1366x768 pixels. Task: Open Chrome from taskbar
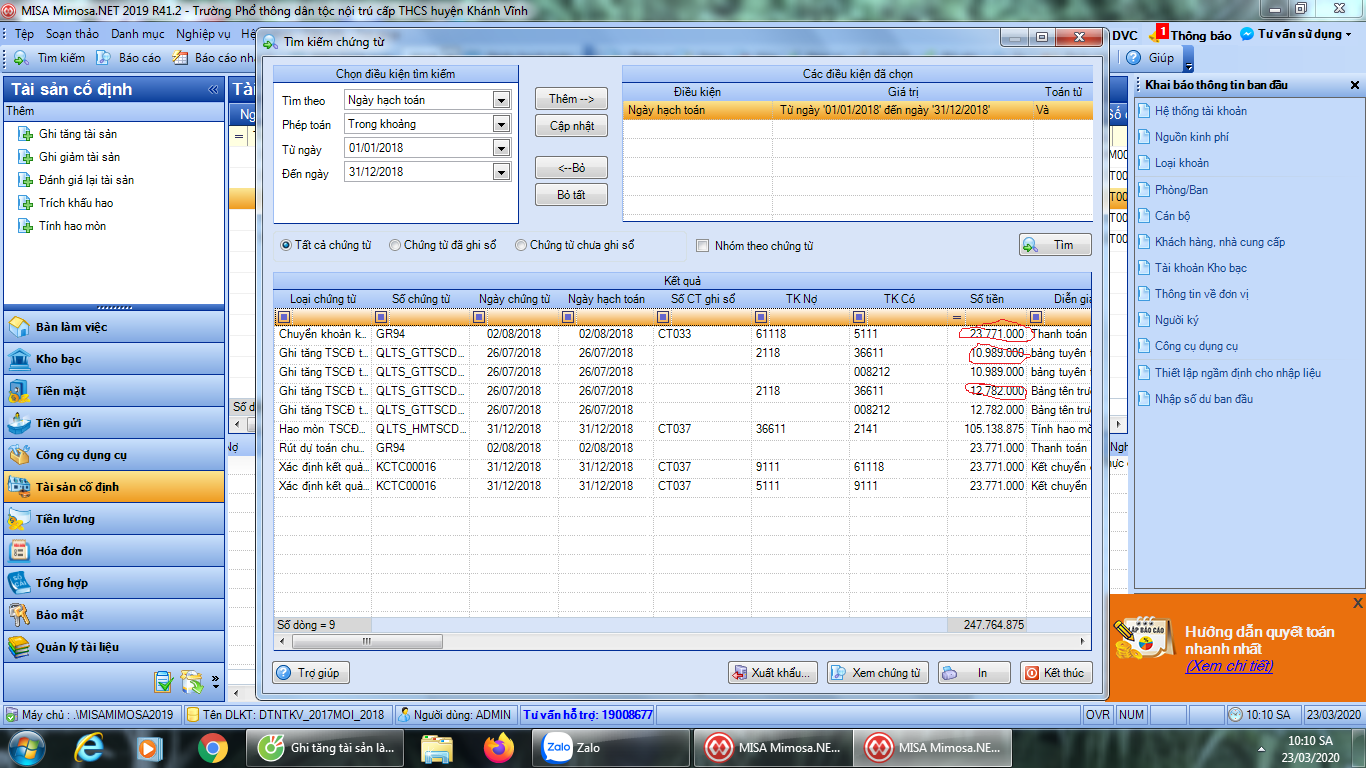[x=212, y=747]
